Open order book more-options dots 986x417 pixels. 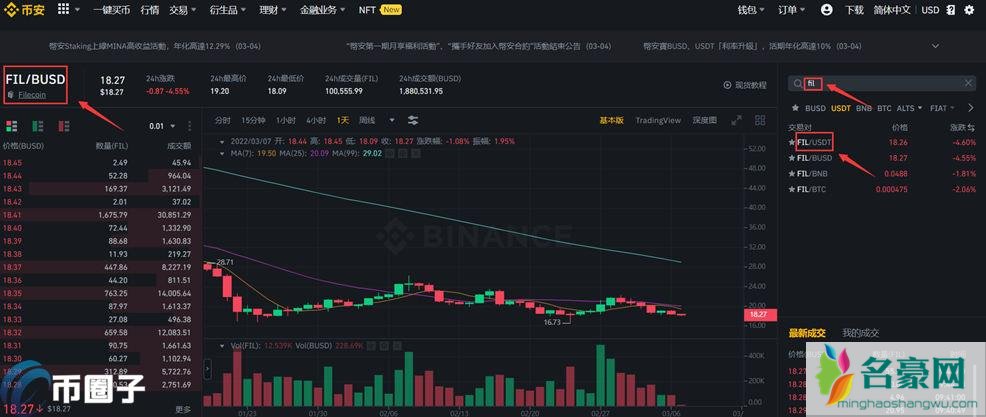pos(189,126)
